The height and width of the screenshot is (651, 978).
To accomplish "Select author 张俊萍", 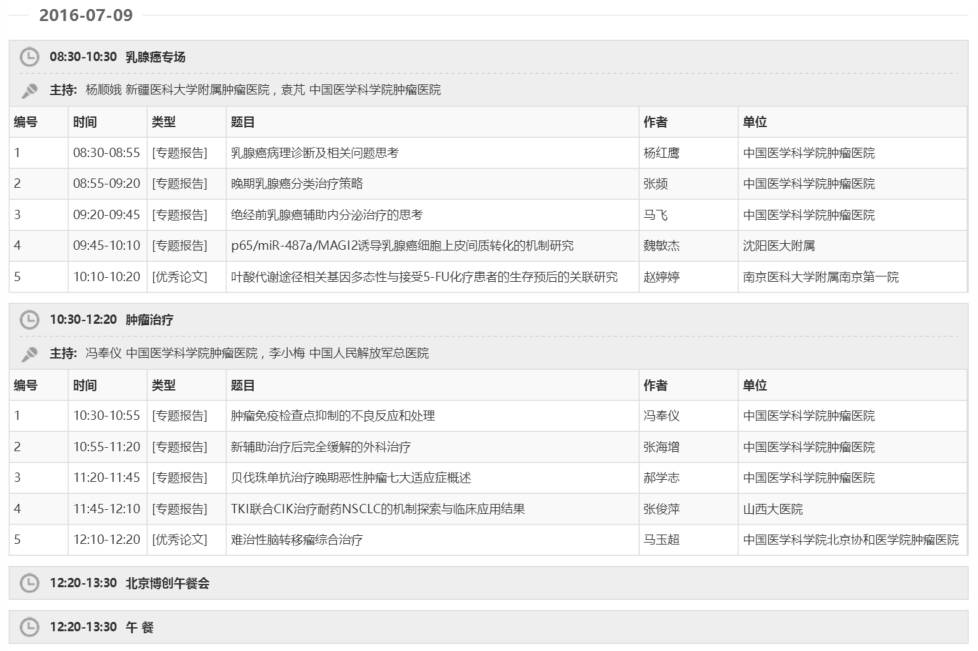I will [x=662, y=509].
